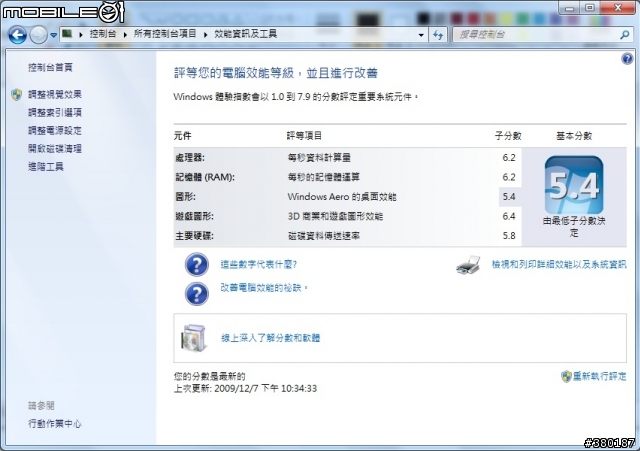640x451 pixels.
Task: Click the 基本分數 column header
Action: click(x=574, y=136)
